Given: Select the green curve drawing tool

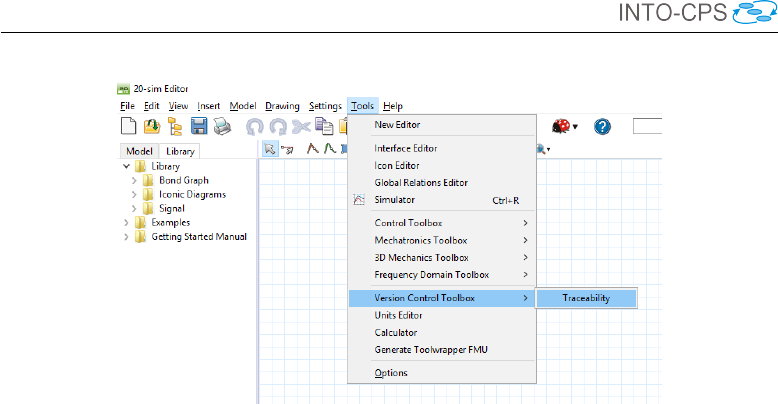Looking at the screenshot, I should (x=329, y=148).
